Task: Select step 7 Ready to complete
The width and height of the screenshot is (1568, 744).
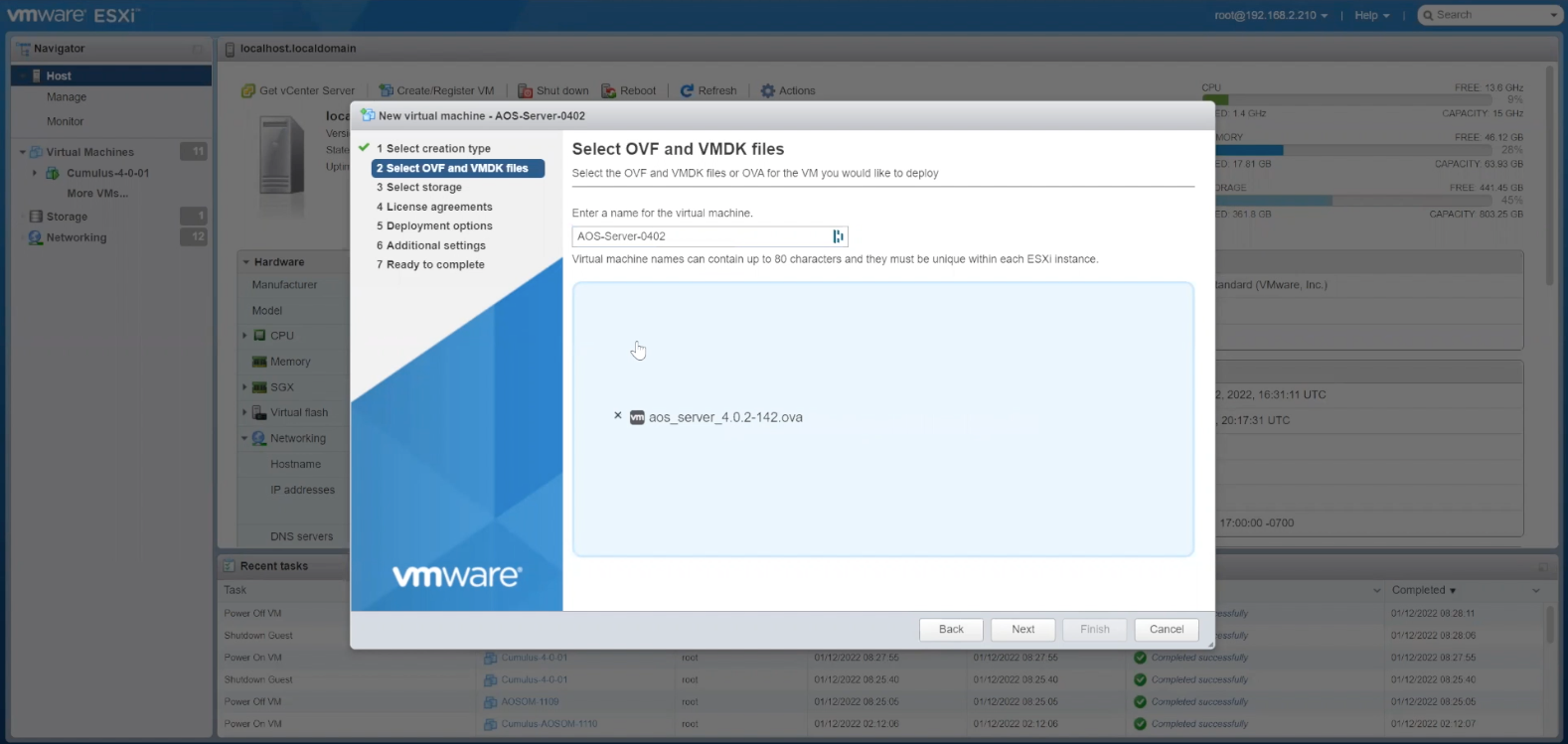Action: tap(430, 265)
